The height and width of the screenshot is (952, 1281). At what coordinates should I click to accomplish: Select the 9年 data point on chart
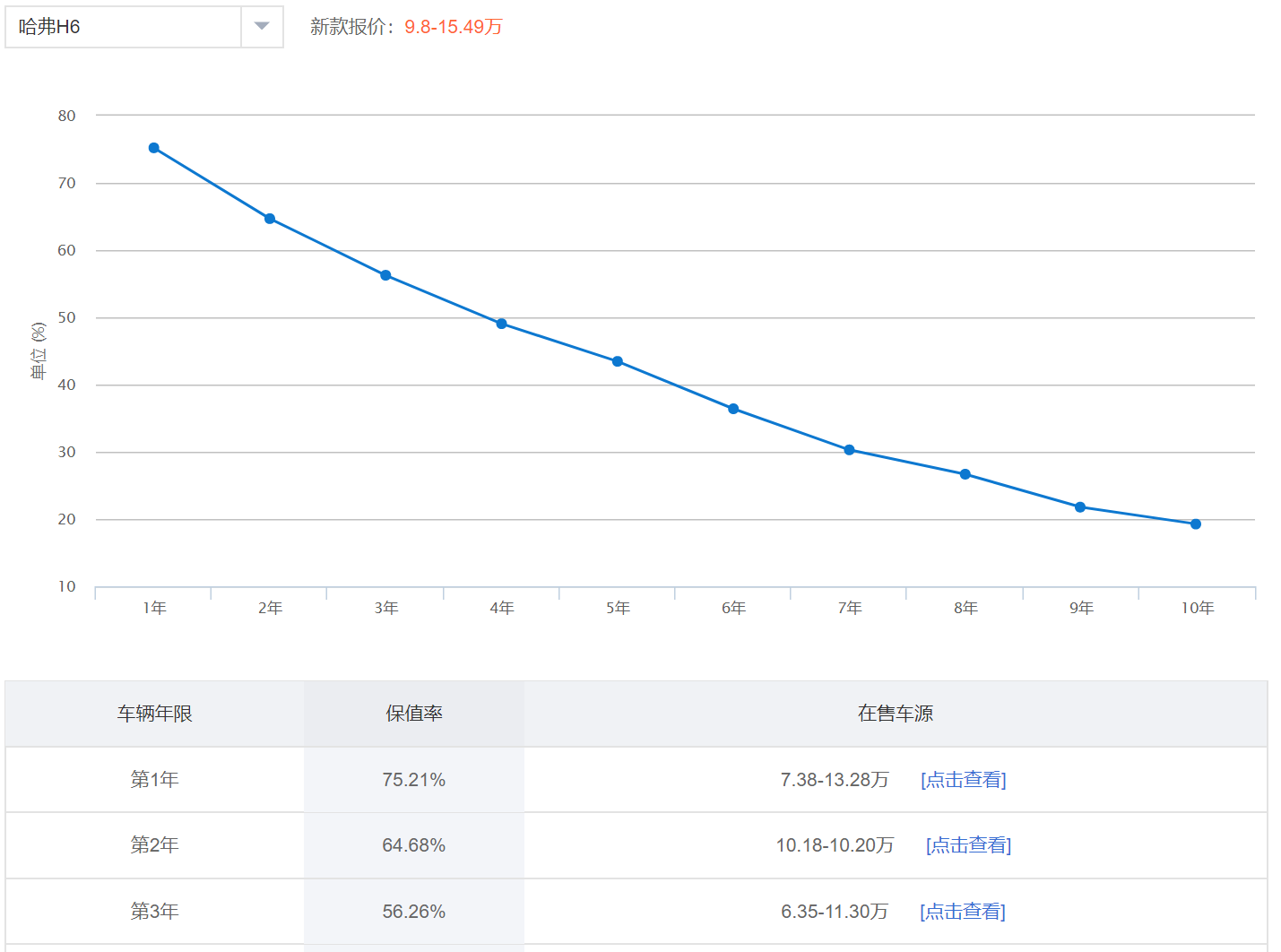[1080, 507]
